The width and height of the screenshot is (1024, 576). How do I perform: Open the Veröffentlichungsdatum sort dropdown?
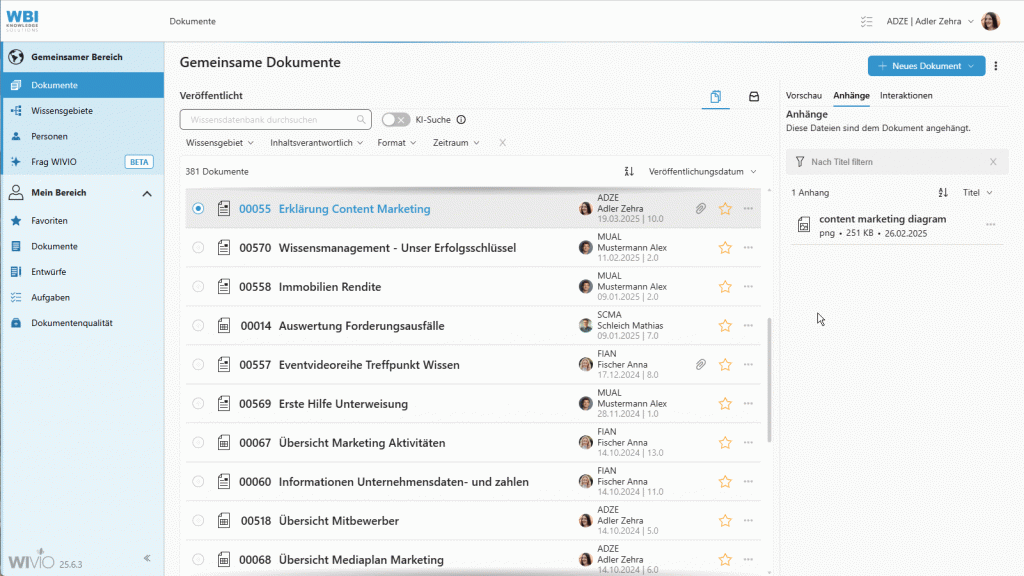pos(702,171)
